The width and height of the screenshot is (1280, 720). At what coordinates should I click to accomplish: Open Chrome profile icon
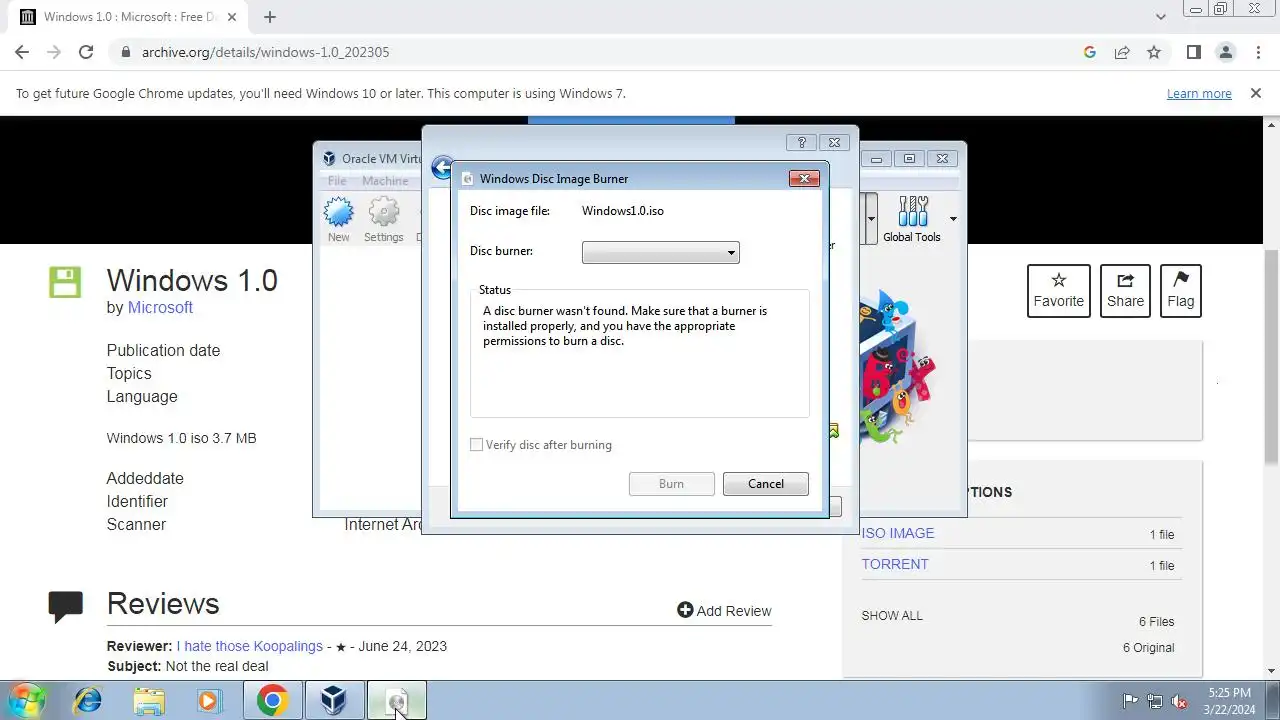(x=1226, y=52)
